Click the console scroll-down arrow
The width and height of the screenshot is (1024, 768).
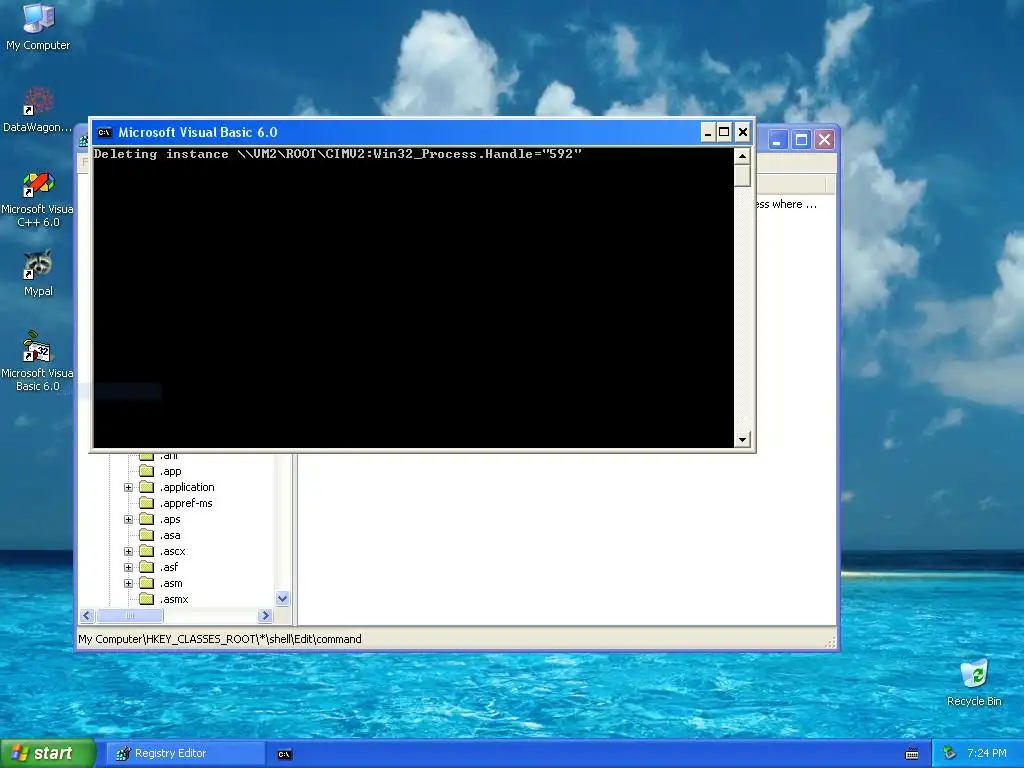pyautogui.click(x=742, y=440)
